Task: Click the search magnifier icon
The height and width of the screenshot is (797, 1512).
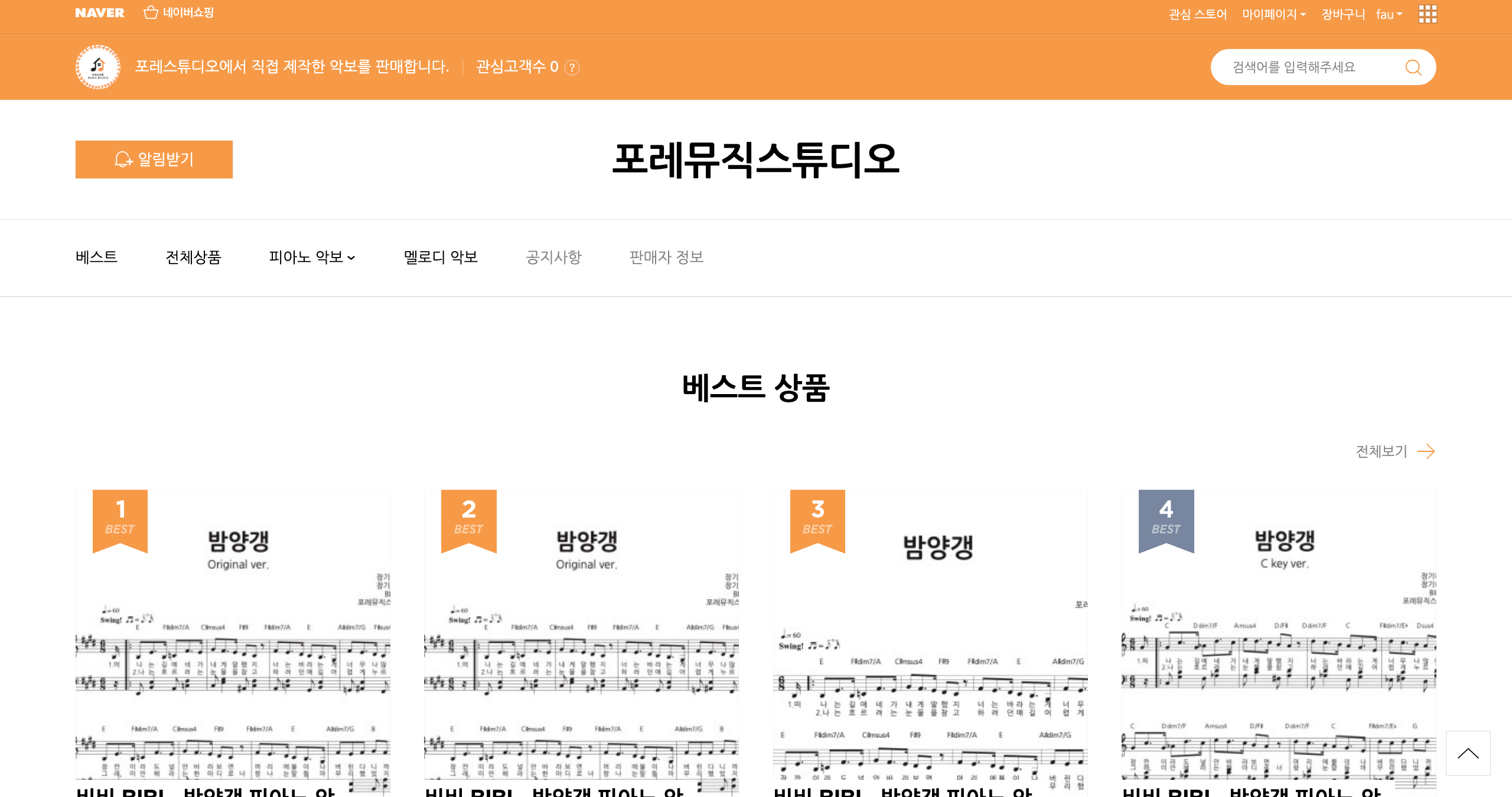Action: click(x=1413, y=67)
